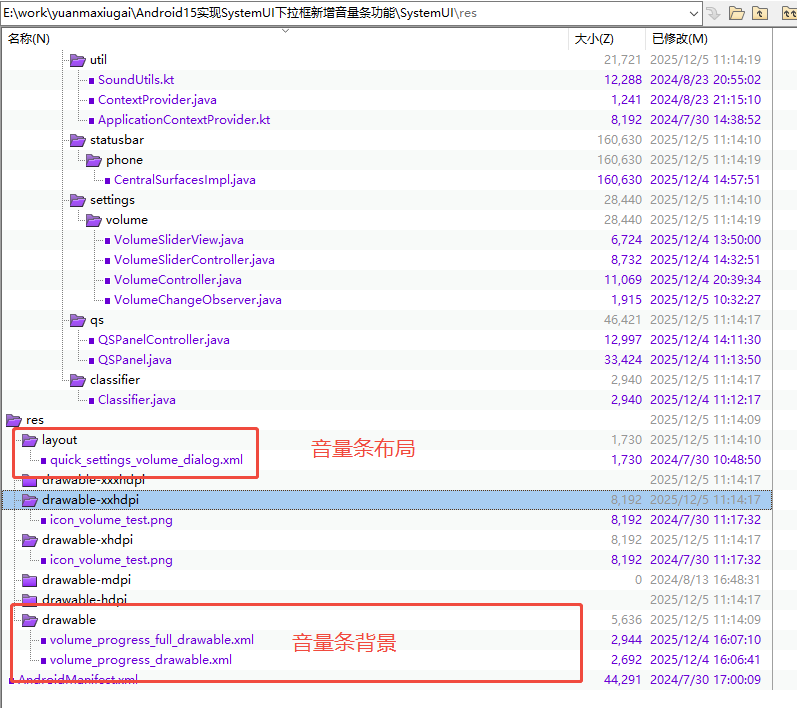
Task: Click the res folder name
Action: (x=35, y=420)
